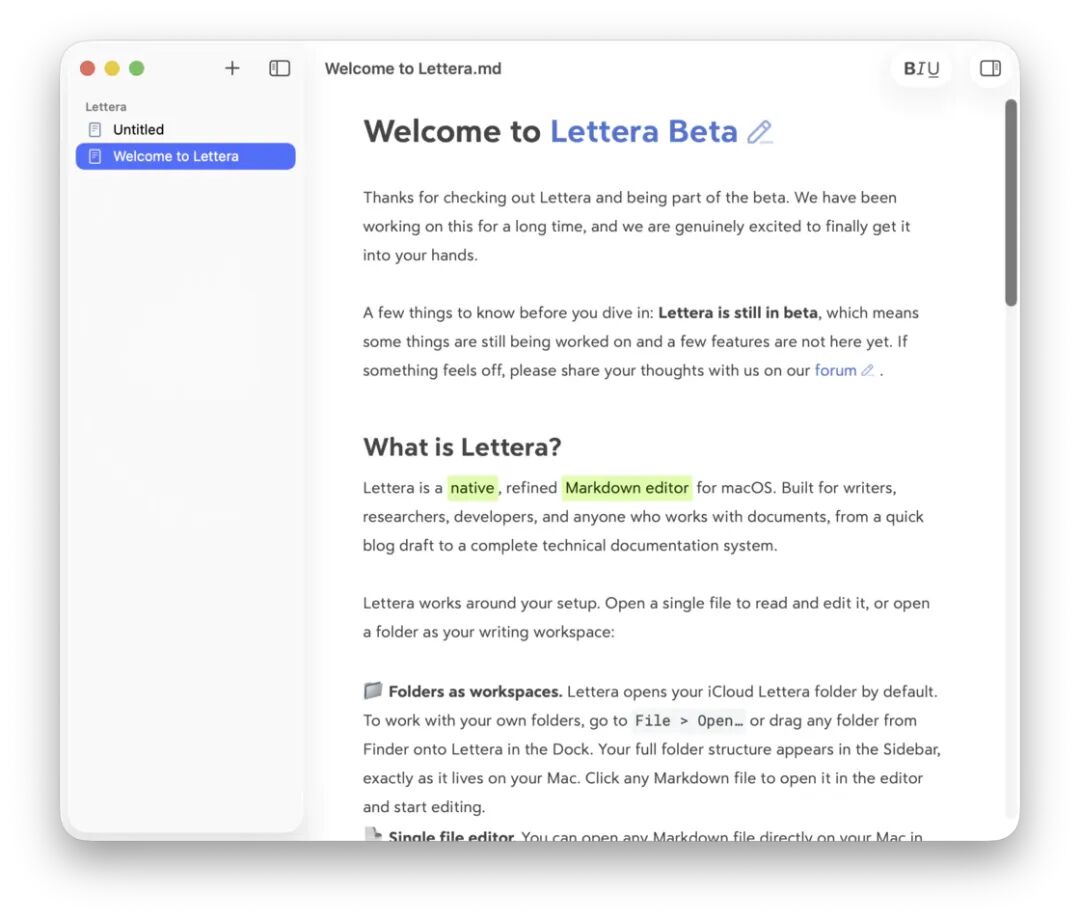
Task: Minimize the window with the yellow button
Action: [112, 68]
